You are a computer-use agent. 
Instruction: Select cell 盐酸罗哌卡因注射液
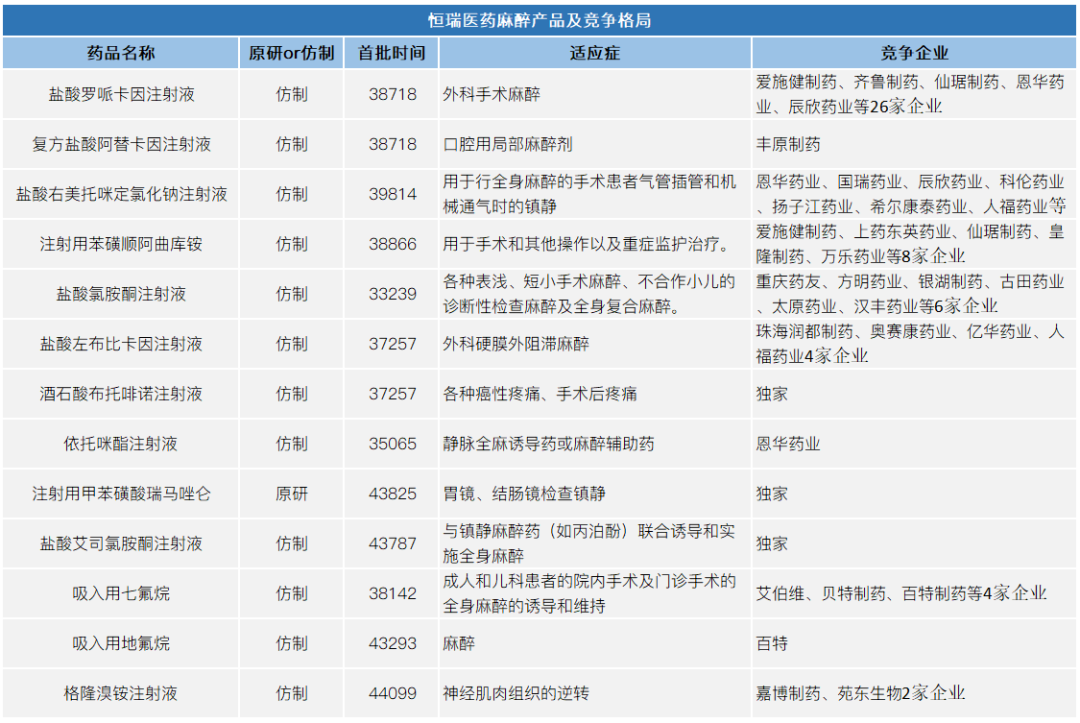[121, 94]
